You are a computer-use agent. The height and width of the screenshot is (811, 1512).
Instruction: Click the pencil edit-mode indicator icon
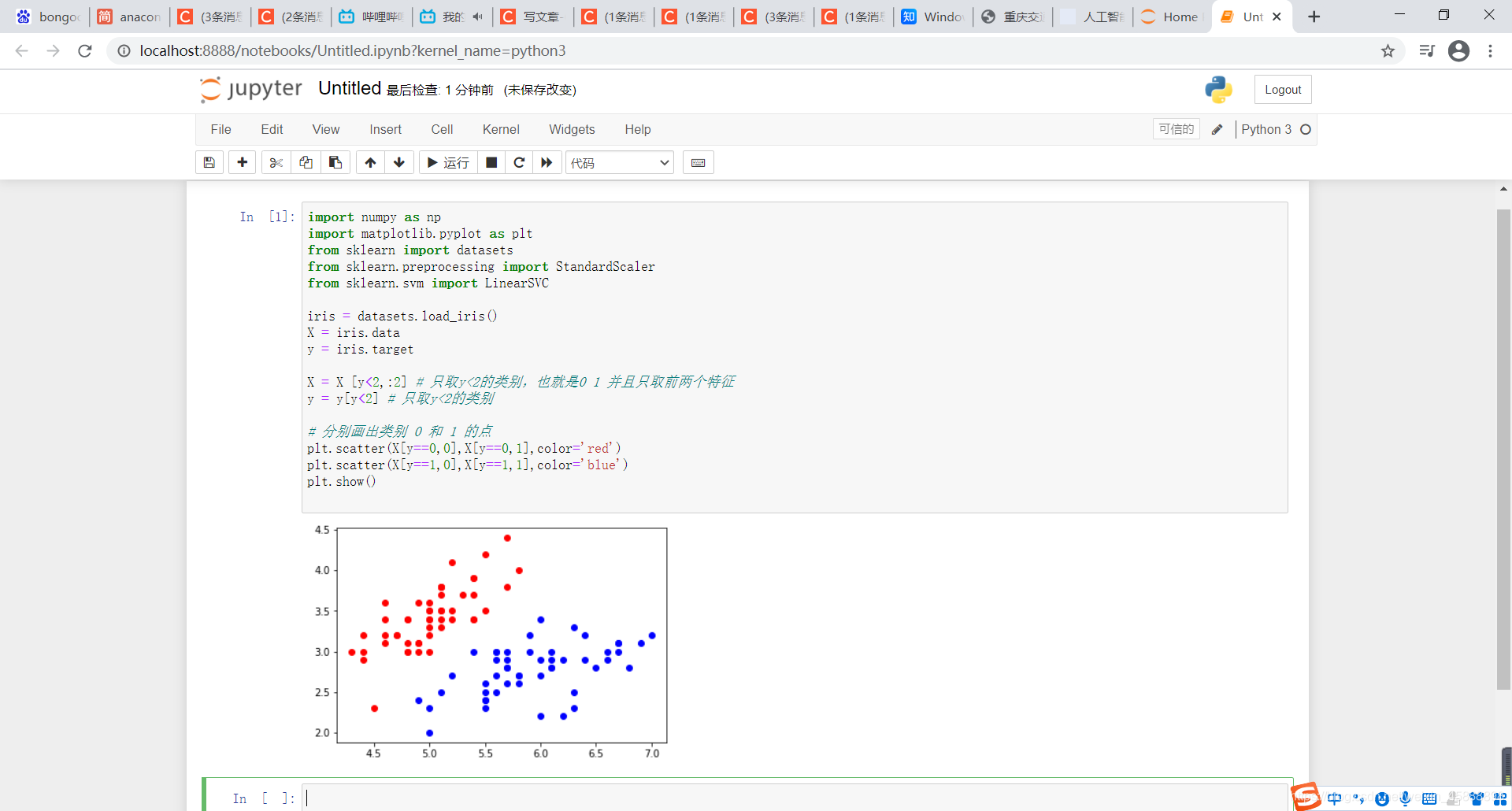coord(1217,130)
